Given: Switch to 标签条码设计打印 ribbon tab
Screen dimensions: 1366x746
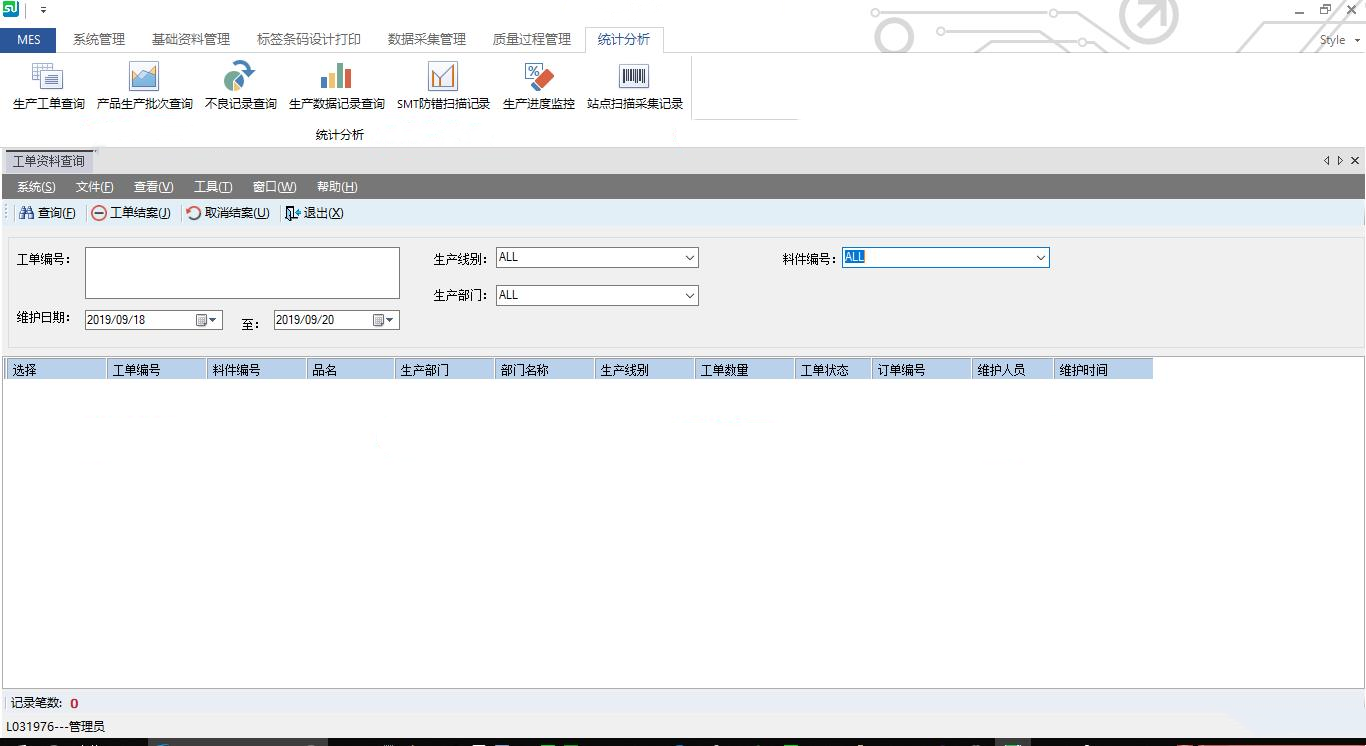Looking at the screenshot, I should (309, 39).
